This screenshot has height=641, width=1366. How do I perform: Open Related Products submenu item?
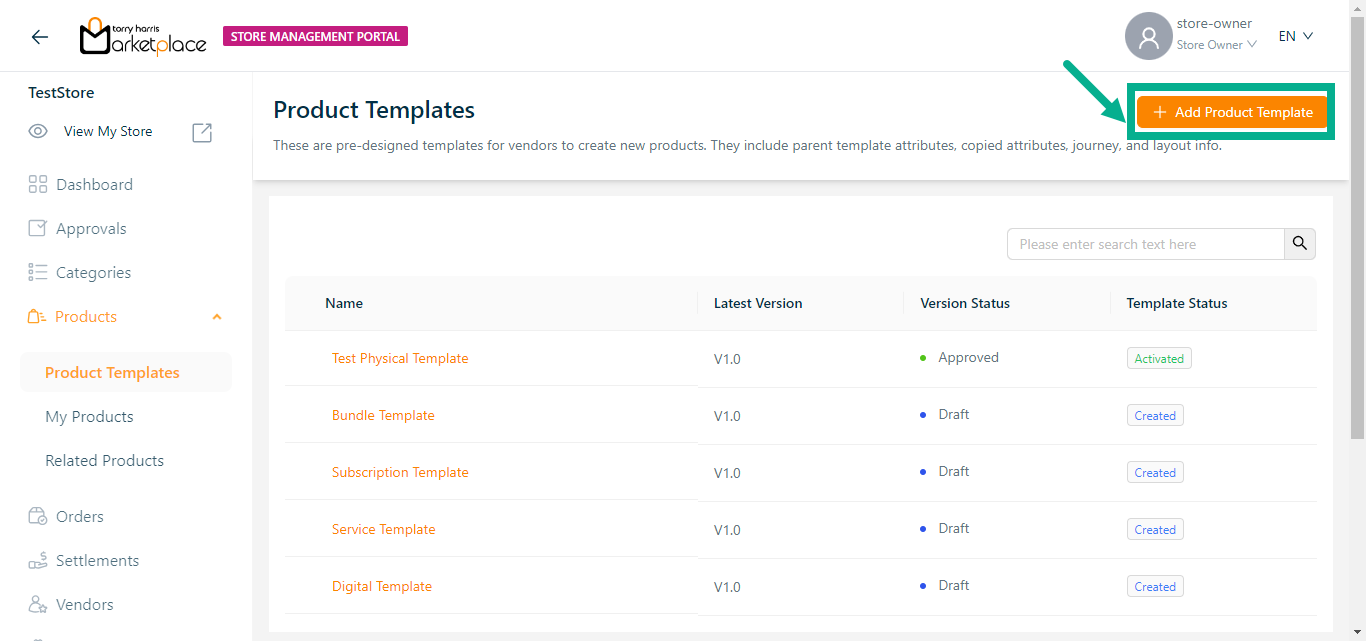click(104, 461)
